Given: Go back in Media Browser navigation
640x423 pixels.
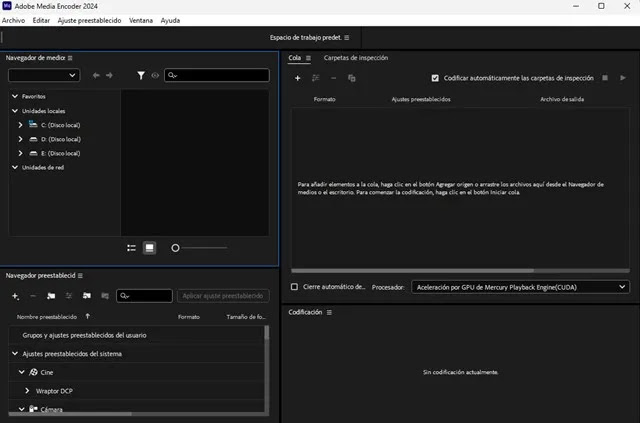Looking at the screenshot, I should [x=96, y=75].
